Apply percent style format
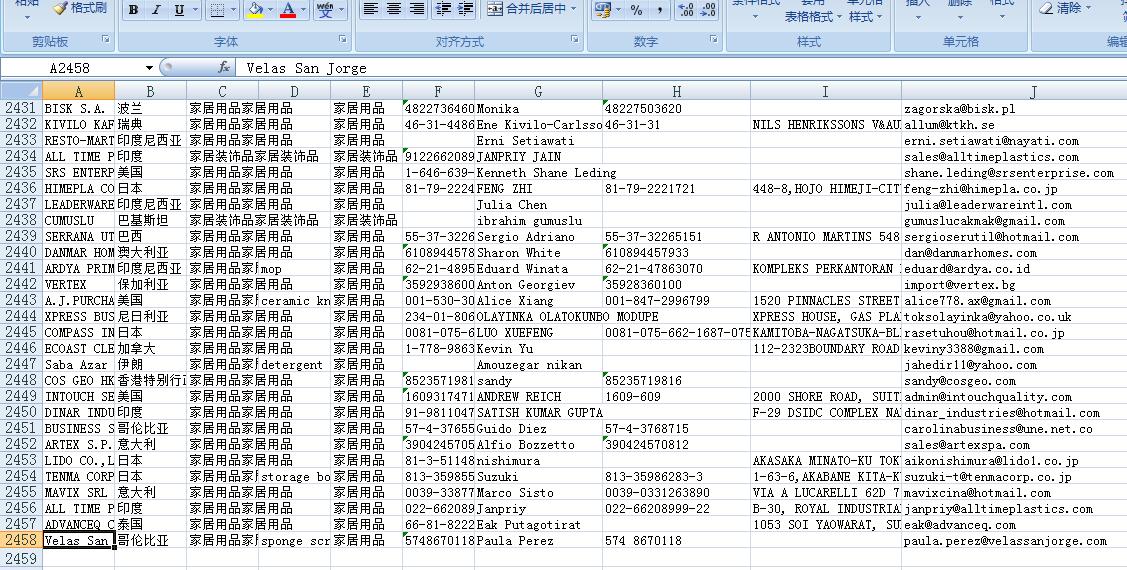 (x=637, y=9)
